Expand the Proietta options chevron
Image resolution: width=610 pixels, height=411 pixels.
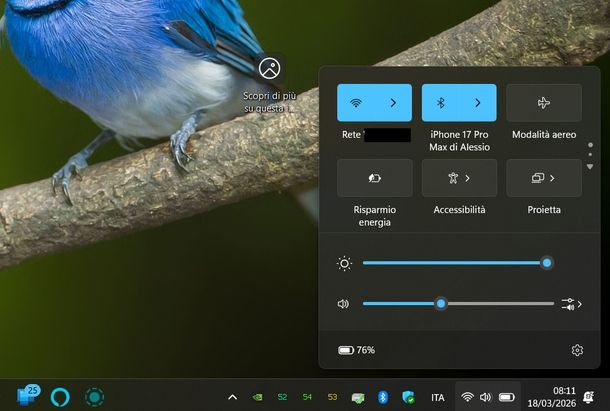tap(552, 178)
